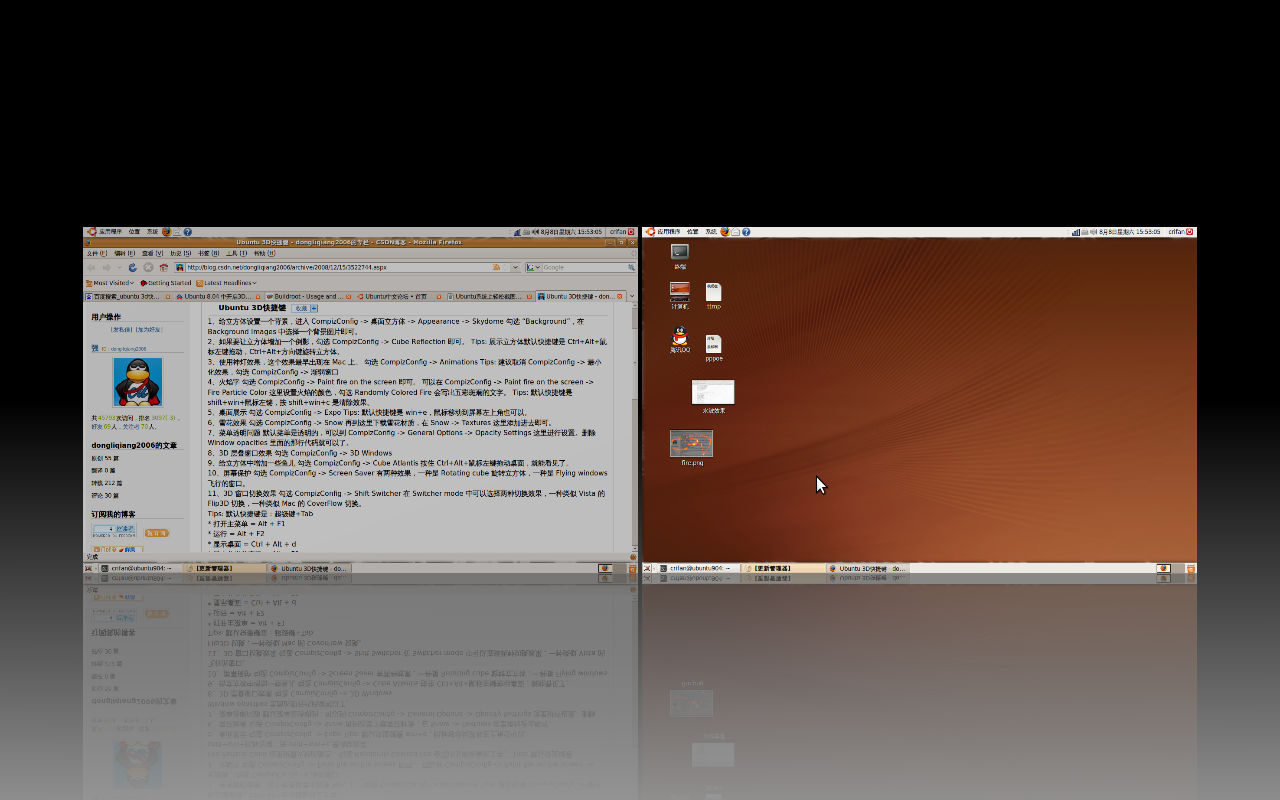This screenshot has height=800, width=1280.
Task: Click the mail launcher in the Firefox workspace's panel
Action: coord(176,232)
